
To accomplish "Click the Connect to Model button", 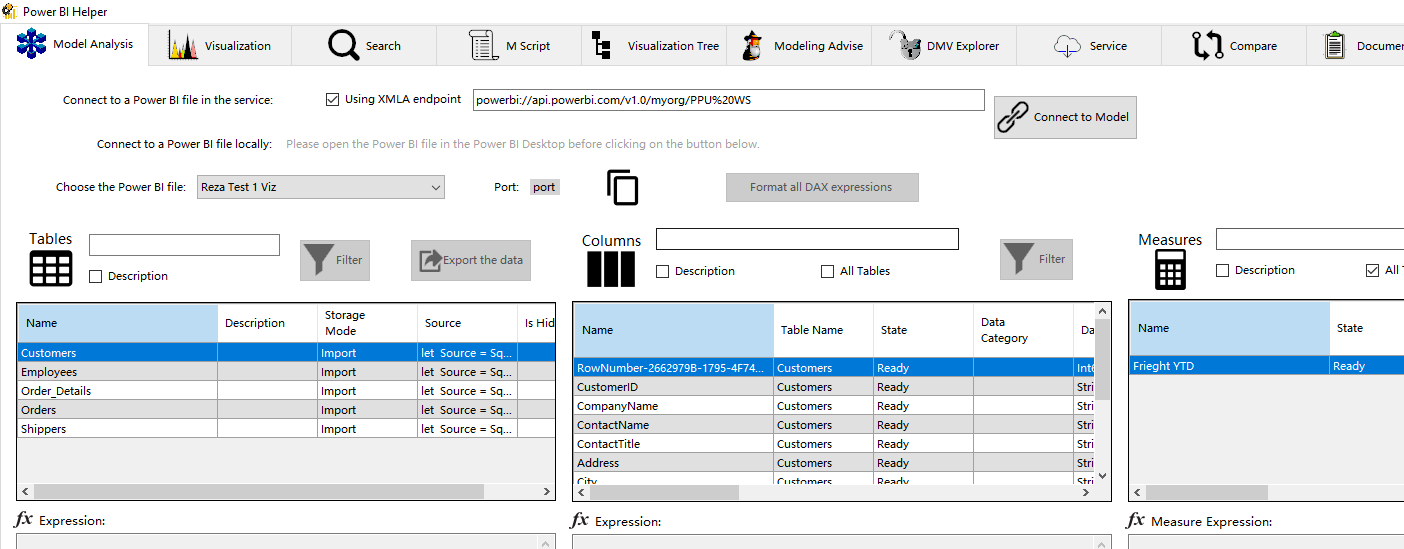I will [x=1065, y=117].
